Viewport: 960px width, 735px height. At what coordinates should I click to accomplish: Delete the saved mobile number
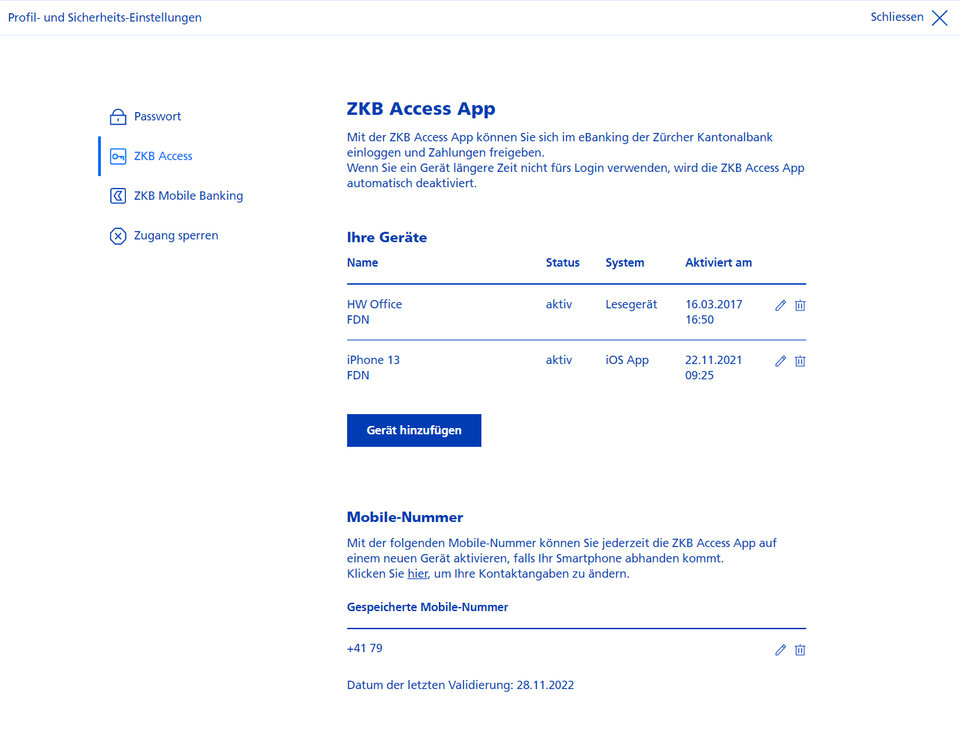pyautogui.click(x=800, y=650)
